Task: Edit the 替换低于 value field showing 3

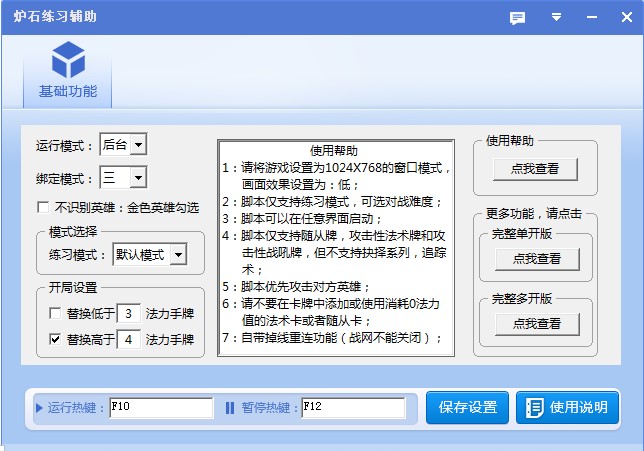Action: [x=129, y=314]
